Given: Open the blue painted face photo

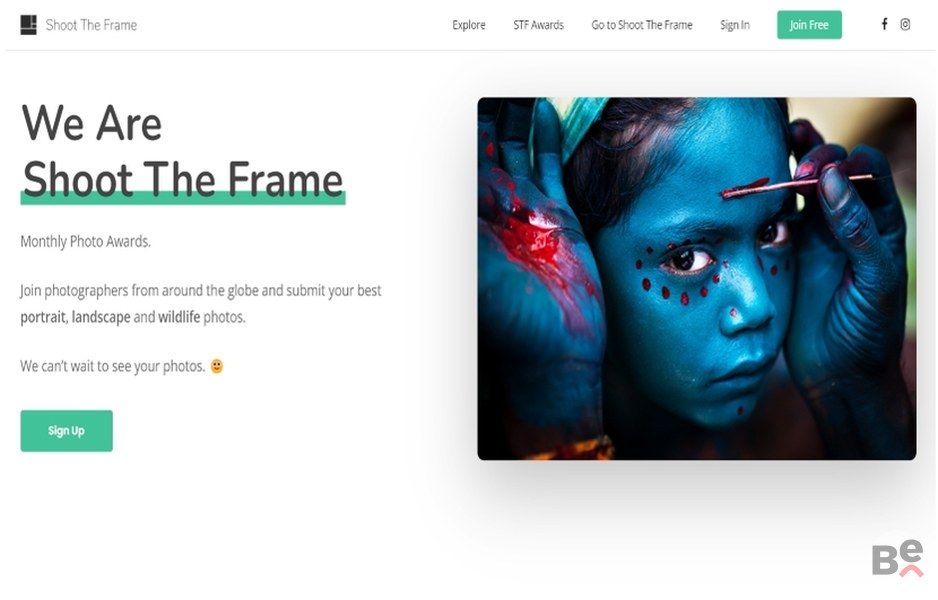Looking at the screenshot, I should click(696, 279).
